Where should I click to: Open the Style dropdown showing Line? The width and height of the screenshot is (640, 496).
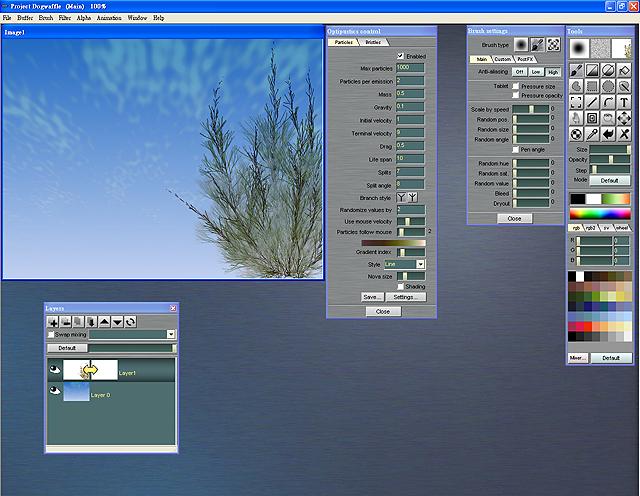406,264
